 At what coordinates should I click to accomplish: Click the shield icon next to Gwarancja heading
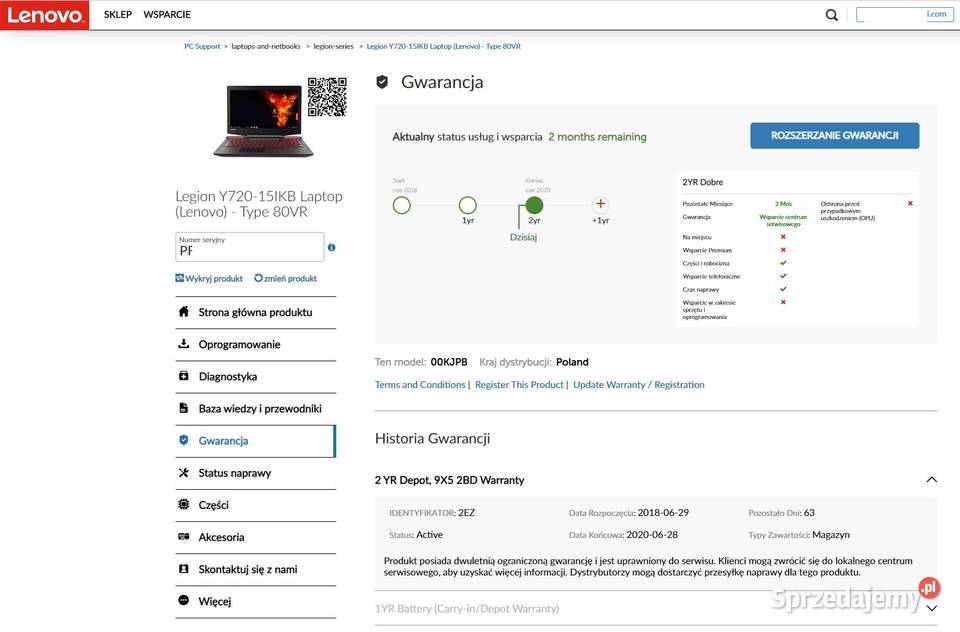382,82
